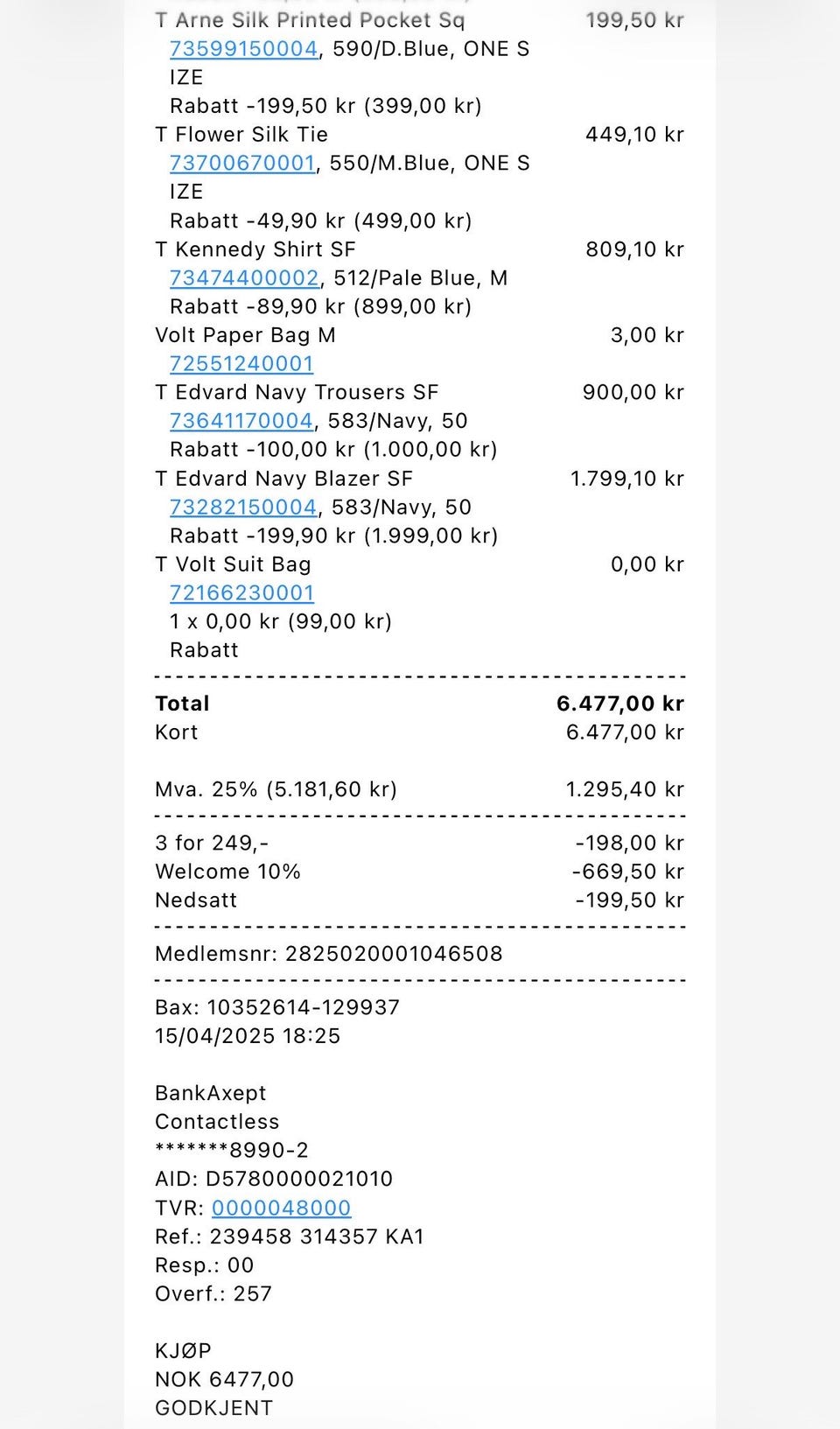The width and height of the screenshot is (840, 1429).
Task: Select the T Edvard Navy Blazer SF price
Action: point(627,479)
